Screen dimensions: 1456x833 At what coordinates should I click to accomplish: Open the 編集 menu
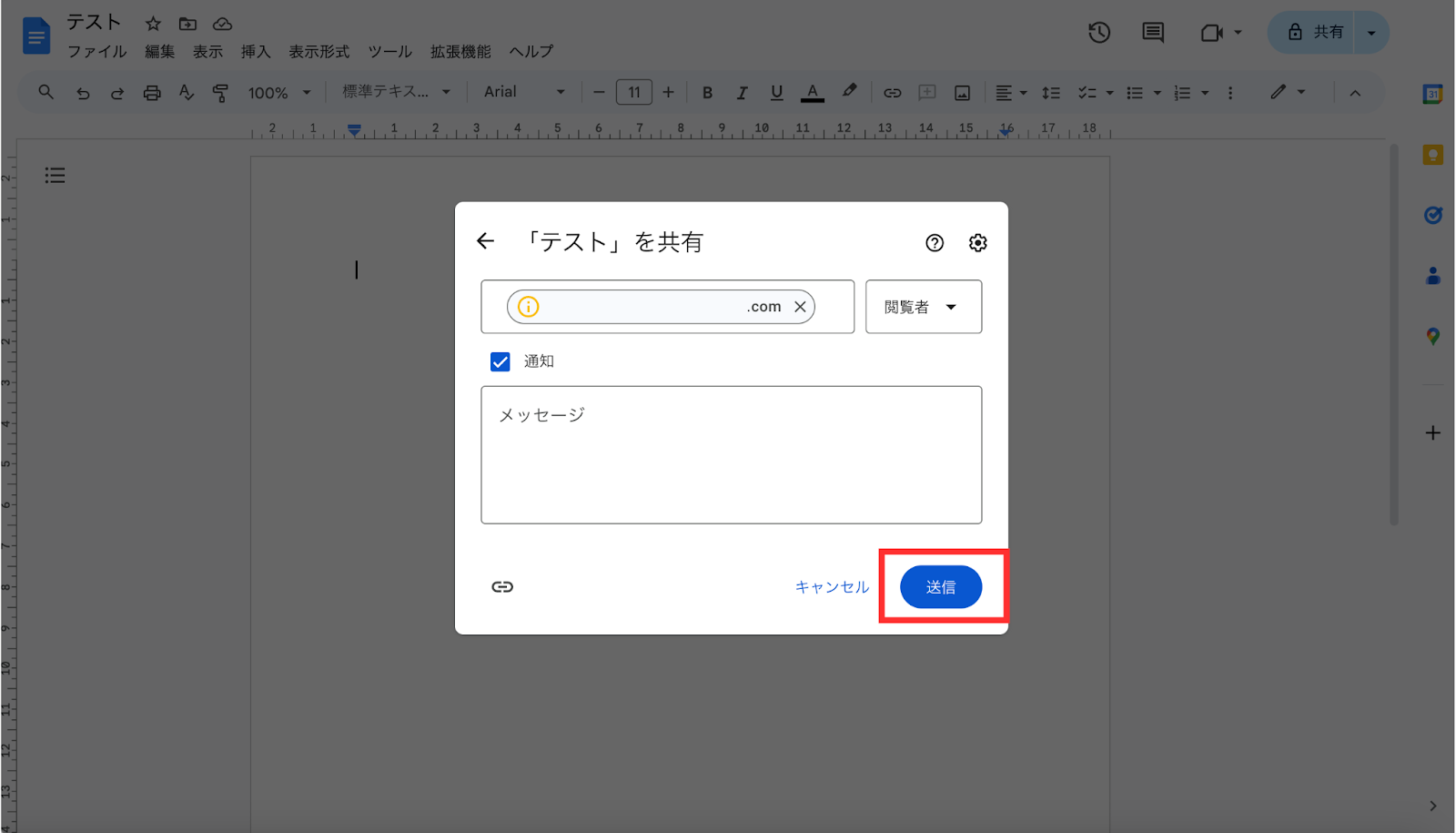160,52
